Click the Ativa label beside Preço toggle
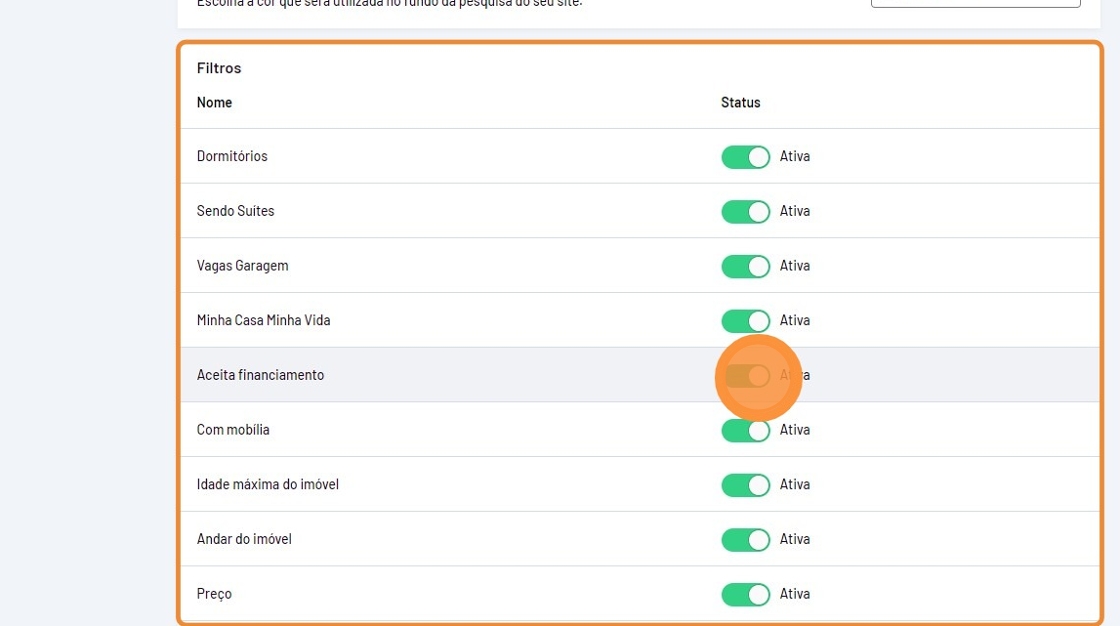The image size is (1120, 626). pos(794,594)
